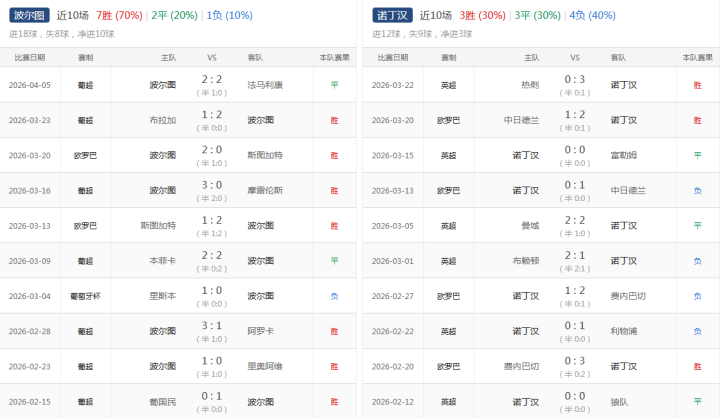Click the blue 波尔图 team badge
The height and width of the screenshot is (419, 720).
point(29,15)
